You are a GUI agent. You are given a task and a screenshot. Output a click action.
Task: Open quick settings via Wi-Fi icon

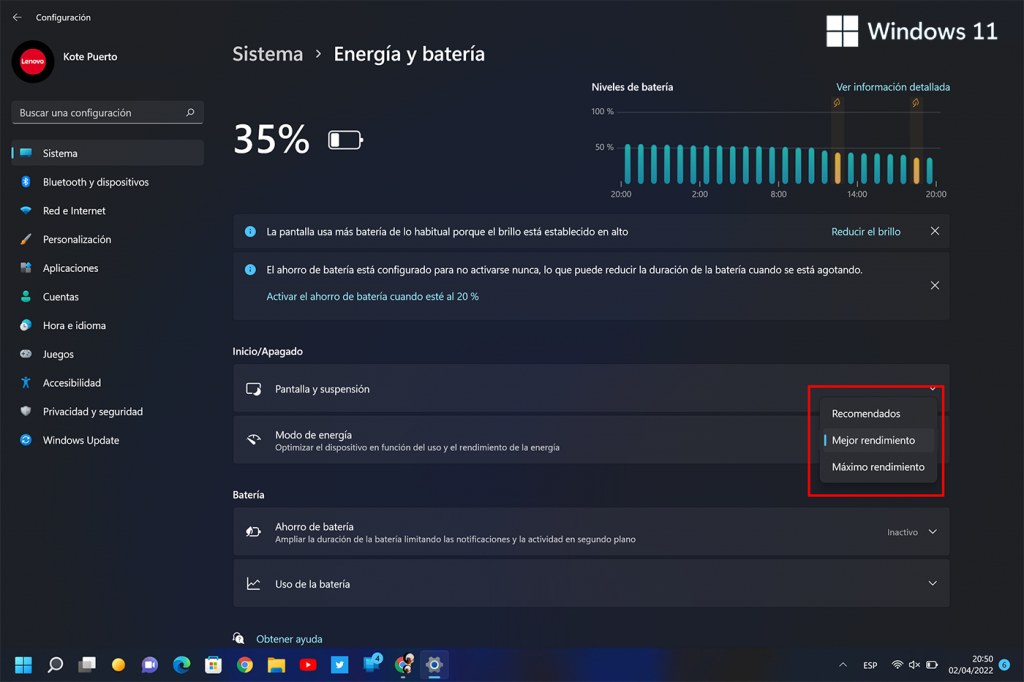897,665
